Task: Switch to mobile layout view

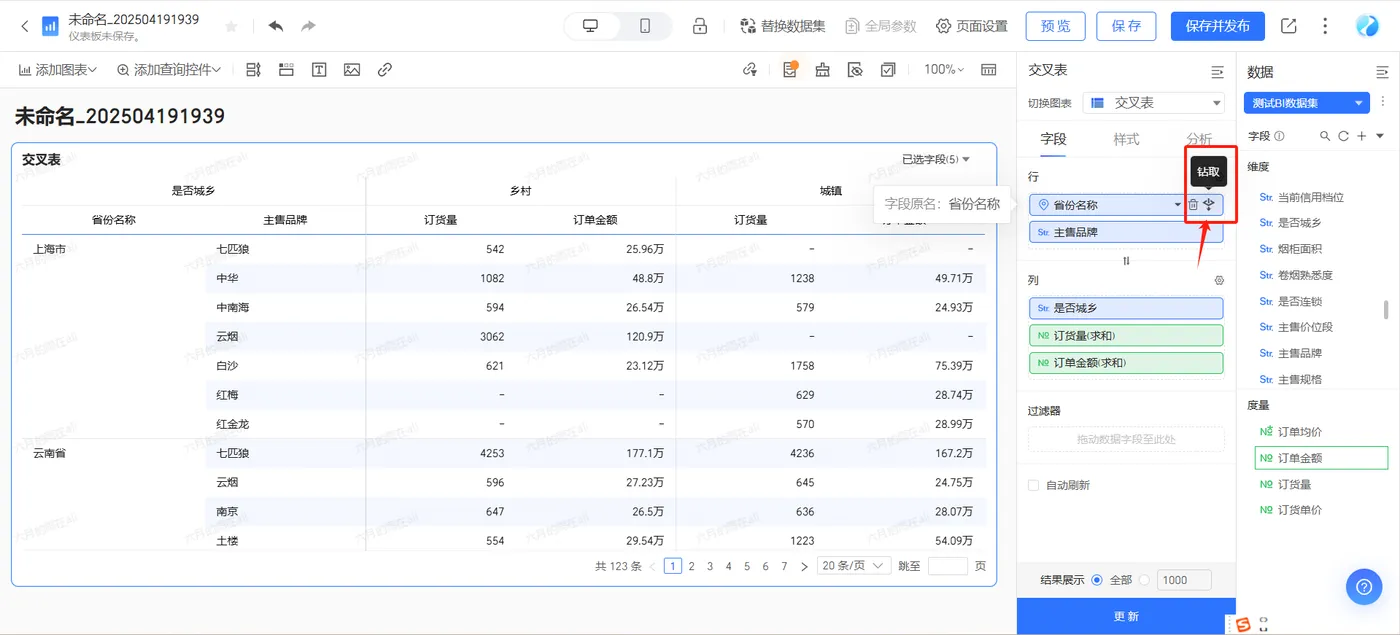Action: pyautogui.click(x=646, y=26)
